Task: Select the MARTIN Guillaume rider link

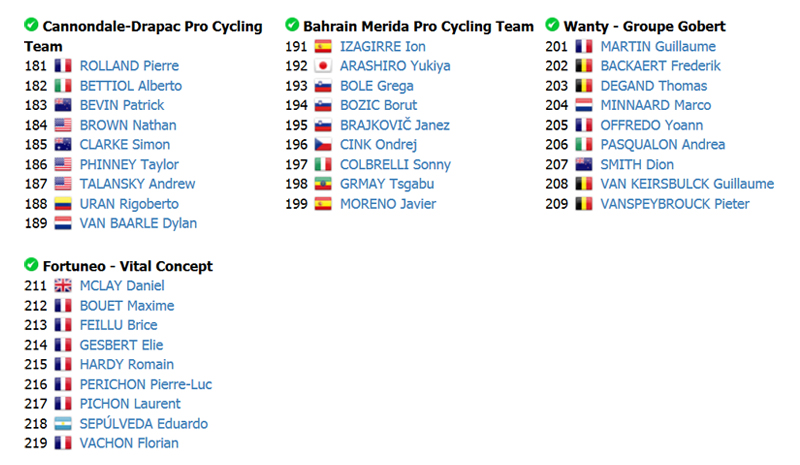Action: [x=658, y=46]
